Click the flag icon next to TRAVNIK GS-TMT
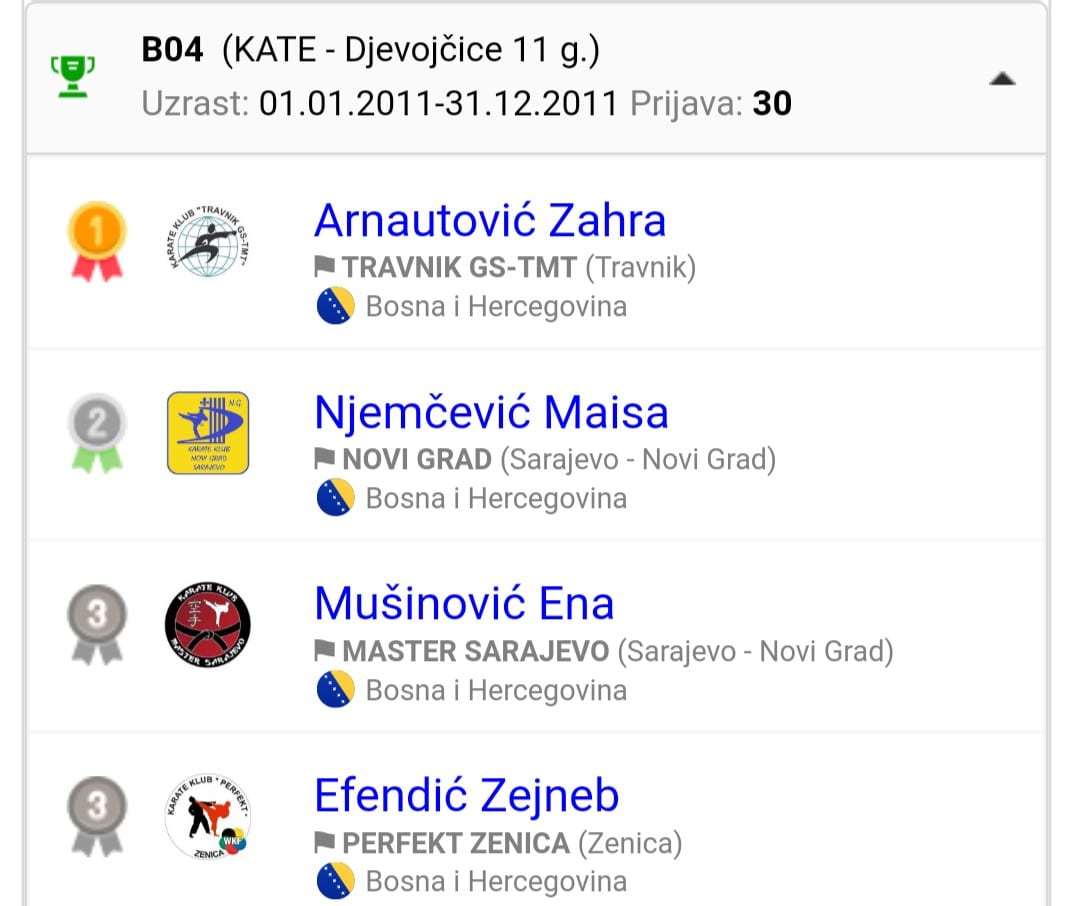Screen dimensions: 1080x906 click(325, 266)
